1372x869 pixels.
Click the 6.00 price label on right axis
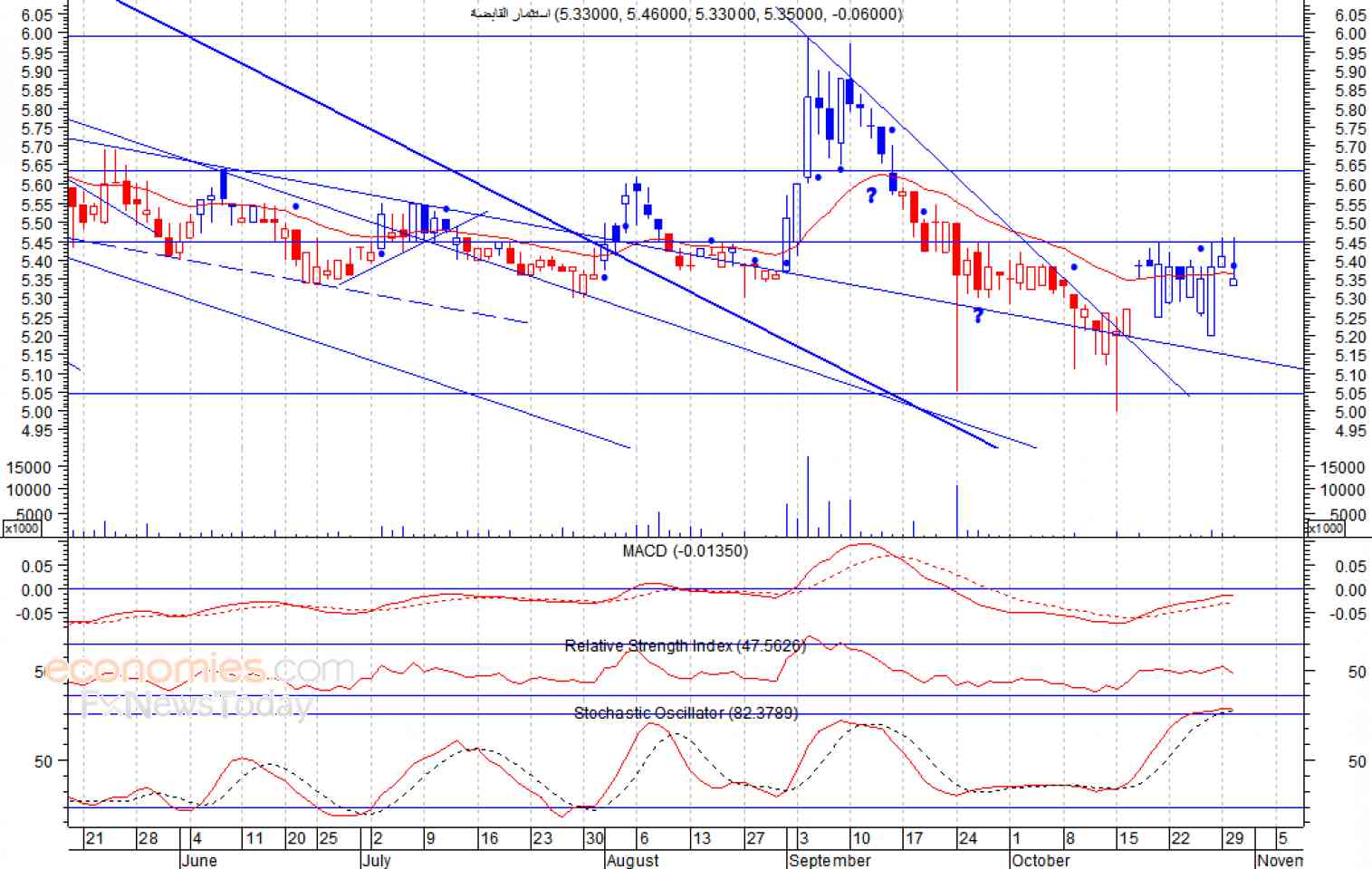(x=1350, y=33)
